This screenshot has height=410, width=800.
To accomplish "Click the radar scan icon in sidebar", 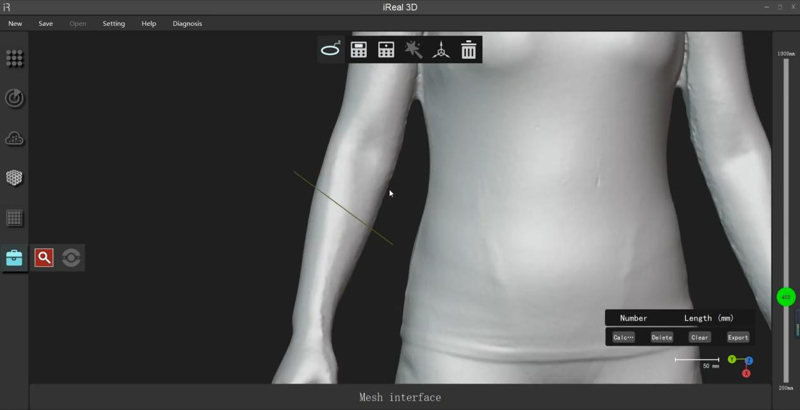I will [x=15, y=98].
